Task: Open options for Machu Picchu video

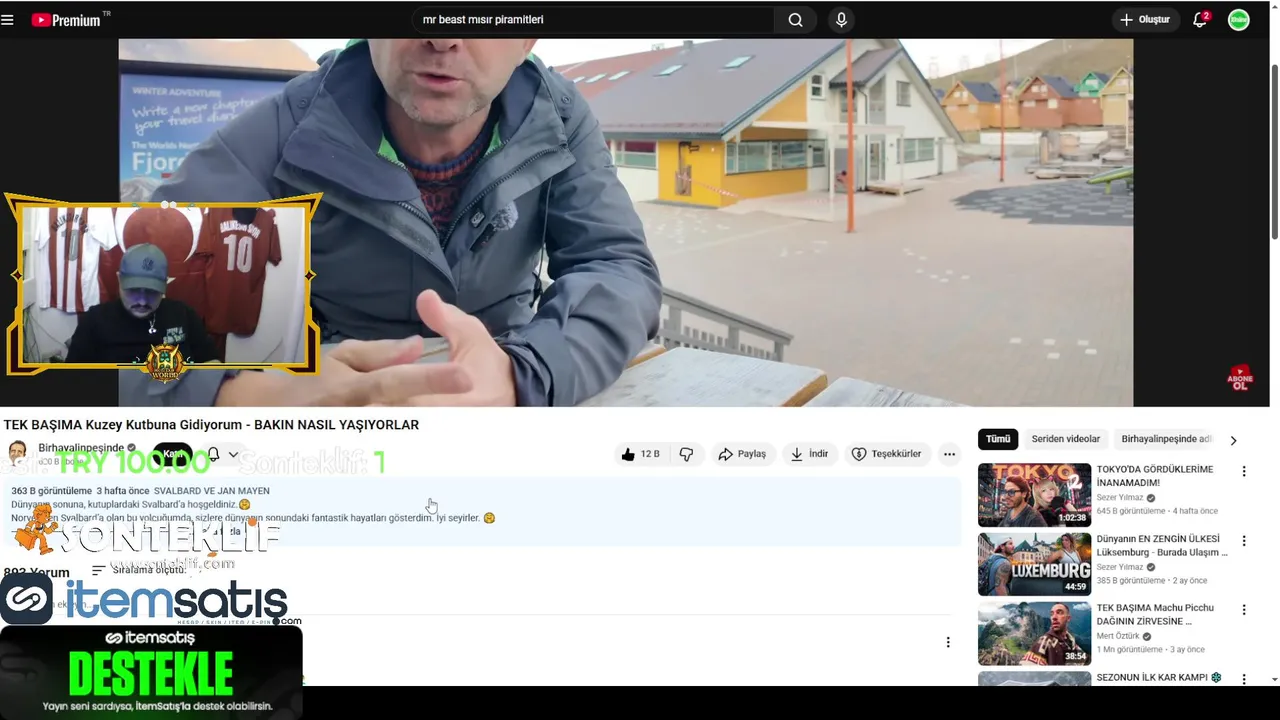Action: click(x=1244, y=609)
